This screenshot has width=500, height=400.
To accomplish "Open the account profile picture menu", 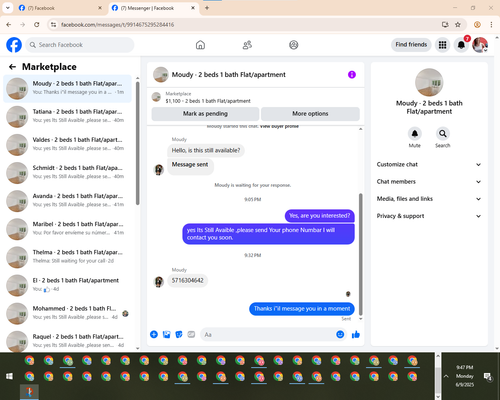I will (x=480, y=45).
